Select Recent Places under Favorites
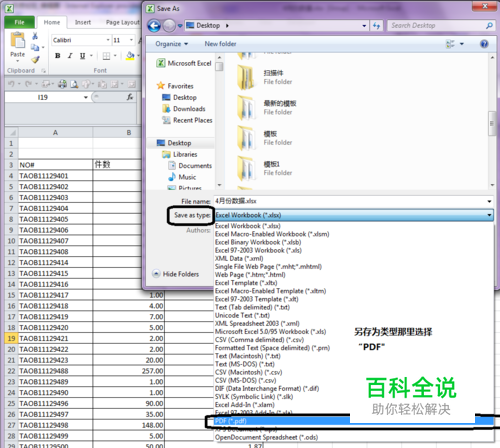This screenshot has height=448, width=500. 187,120
